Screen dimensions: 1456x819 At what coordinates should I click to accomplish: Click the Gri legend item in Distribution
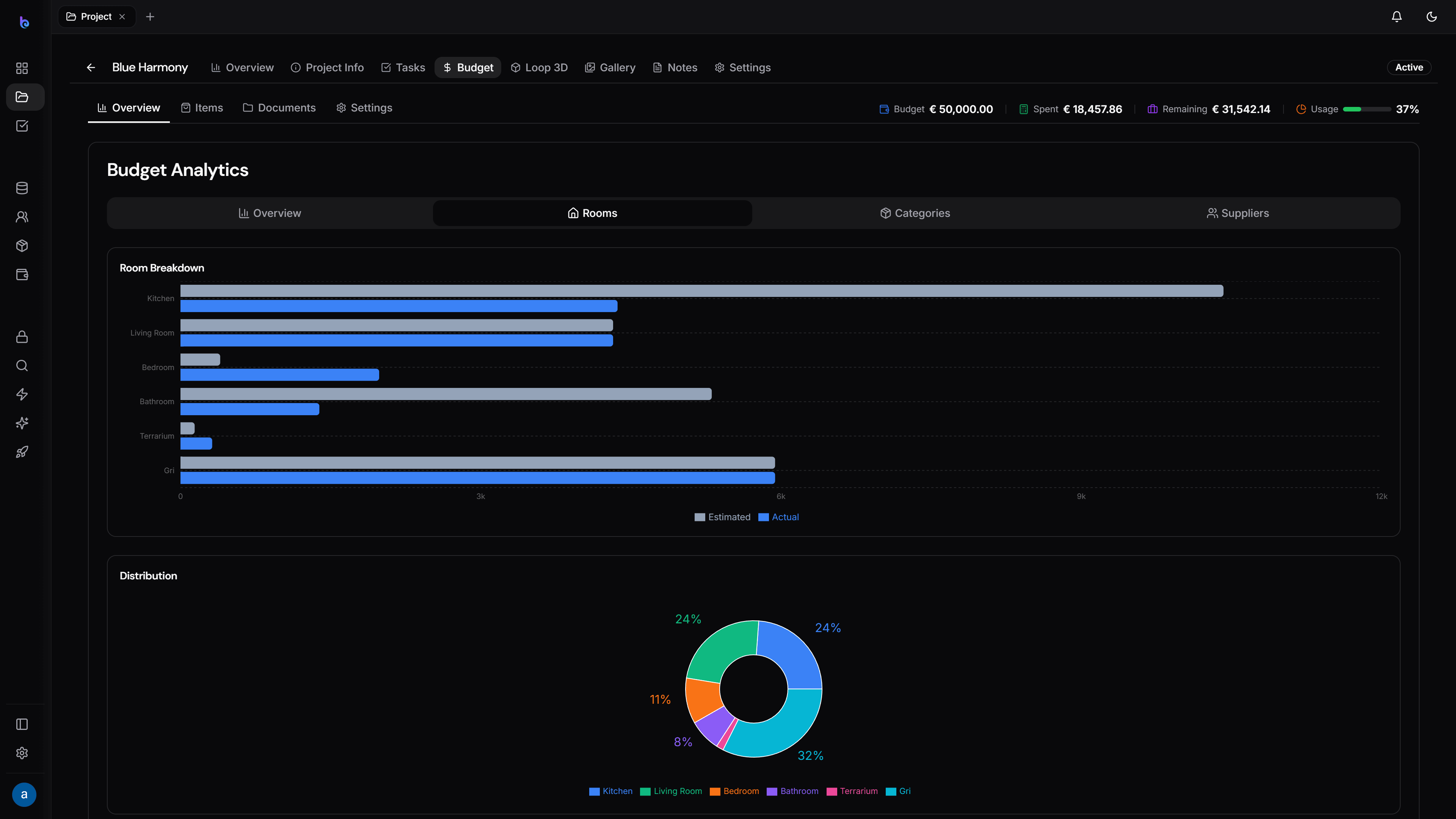click(898, 791)
